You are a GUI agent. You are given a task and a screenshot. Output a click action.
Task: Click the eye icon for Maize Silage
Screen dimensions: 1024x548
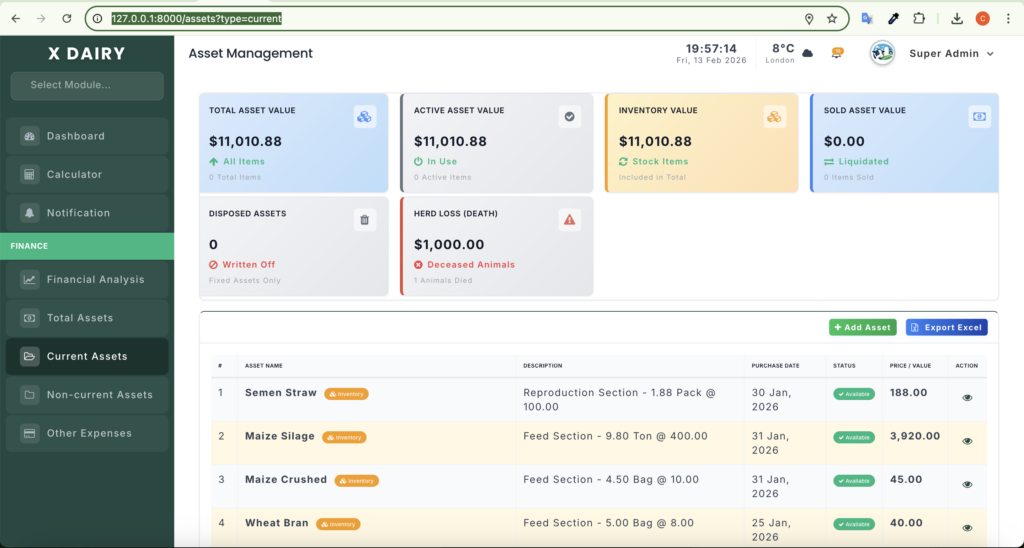pos(966,441)
